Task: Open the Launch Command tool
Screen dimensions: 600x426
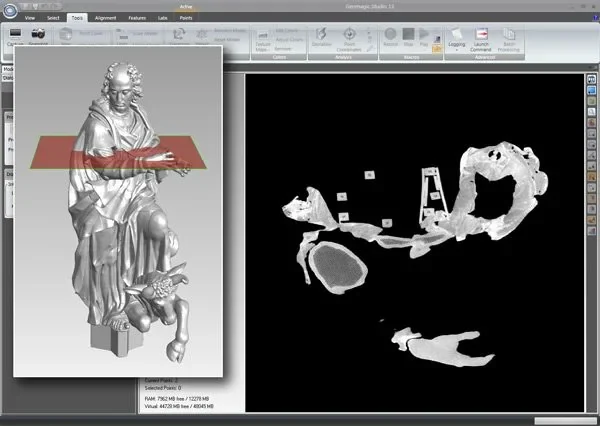Action: 481,39
